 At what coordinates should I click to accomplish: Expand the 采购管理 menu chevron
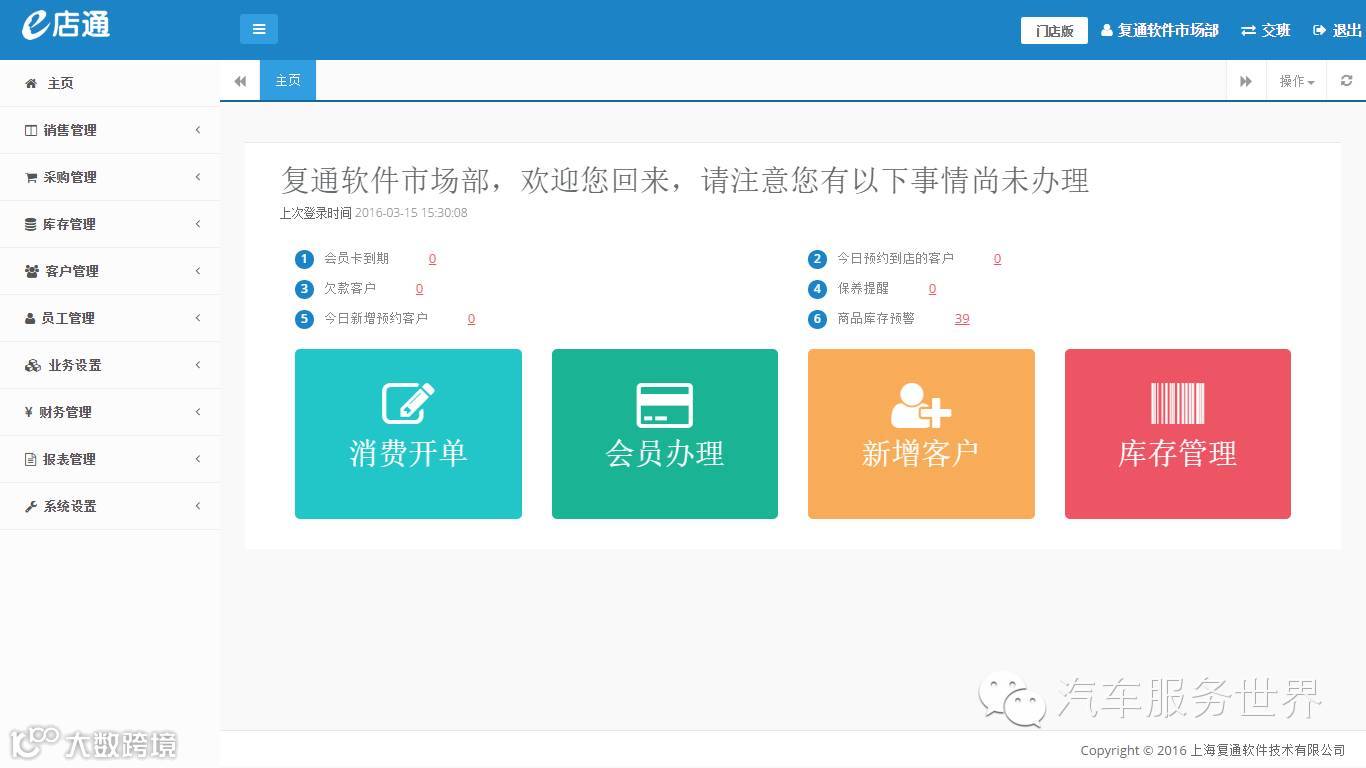pos(198,177)
